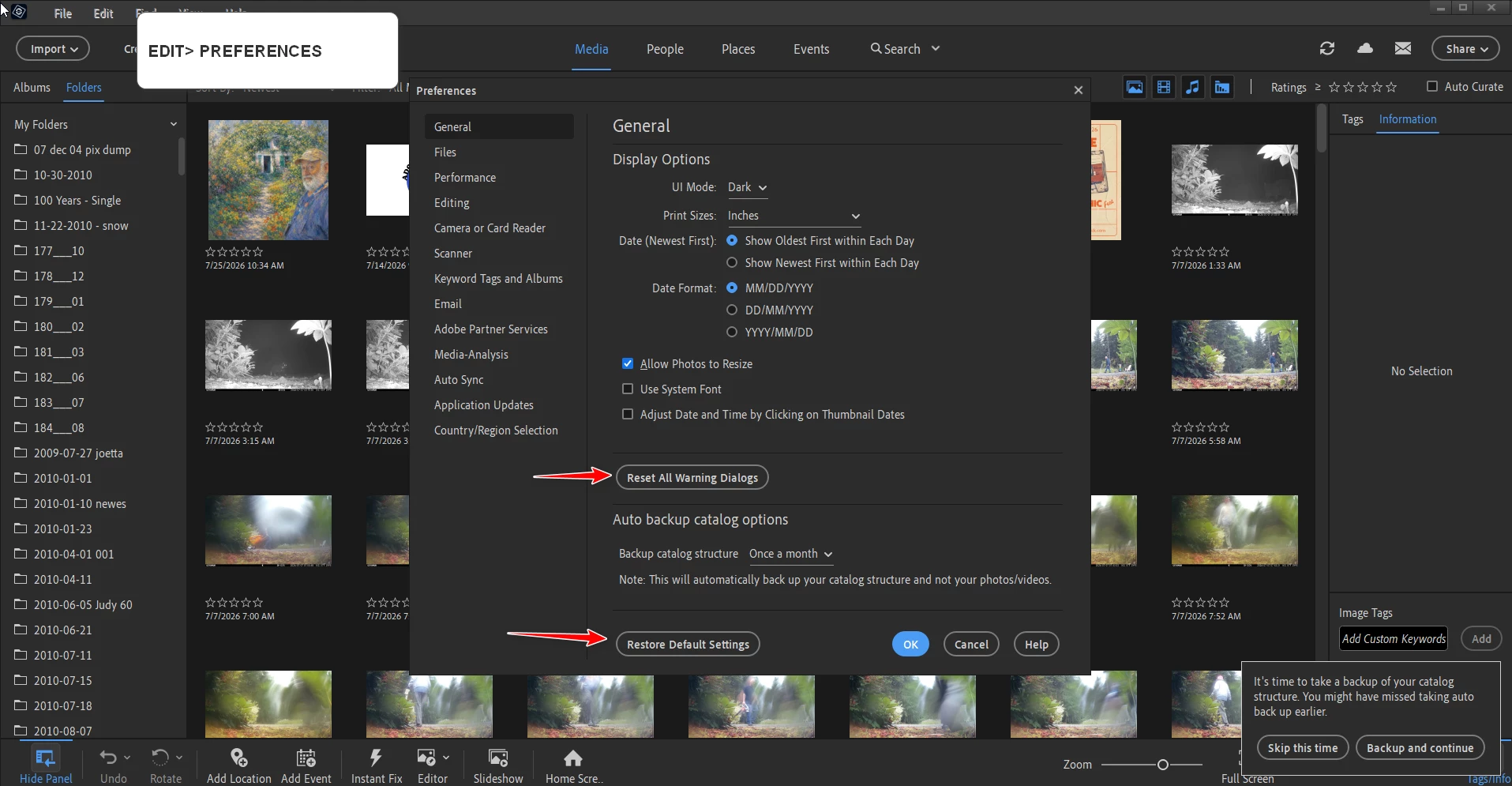Select the painting thumbnail dated 7/25/2026
The image size is (1512, 786).
(x=268, y=180)
